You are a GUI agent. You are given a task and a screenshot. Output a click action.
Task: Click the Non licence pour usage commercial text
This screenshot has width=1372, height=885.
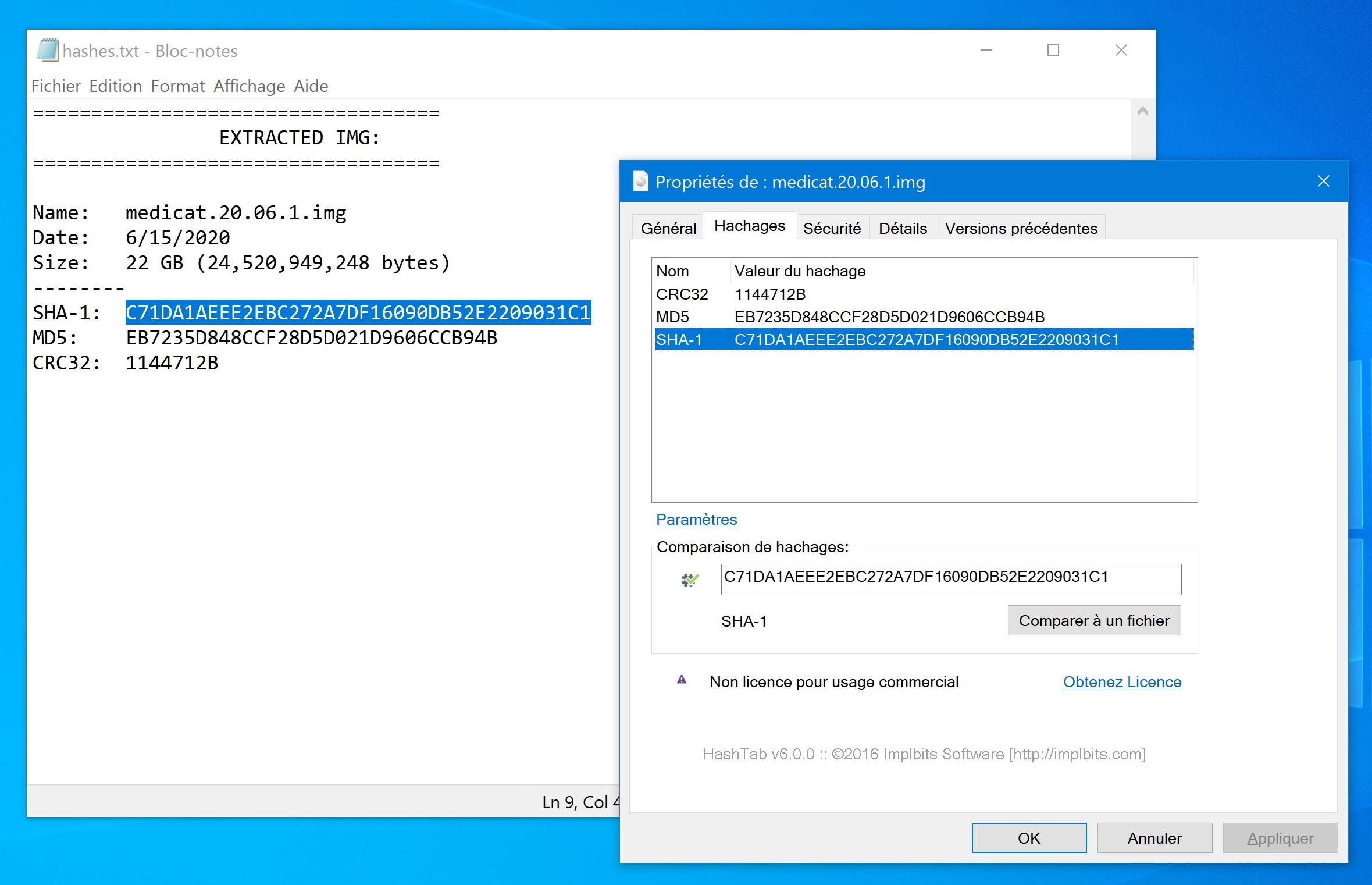tap(834, 681)
